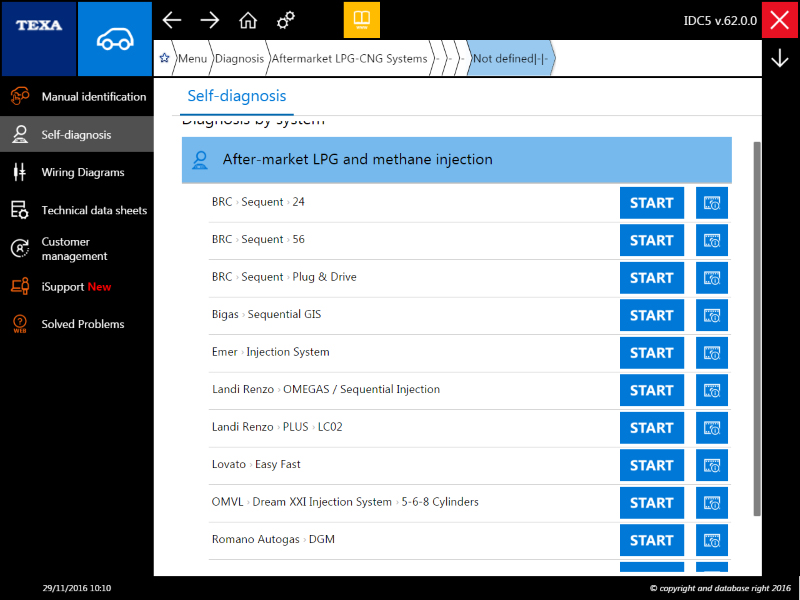The image size is (800, 600).
Task: Open info sheet for BRC Sequent 24
Action: click(x=712, y=203)
